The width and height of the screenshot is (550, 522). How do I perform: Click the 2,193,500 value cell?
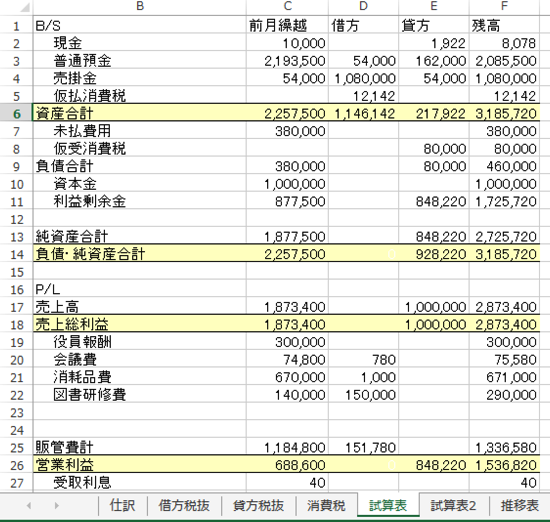click(x=287, y=60)
